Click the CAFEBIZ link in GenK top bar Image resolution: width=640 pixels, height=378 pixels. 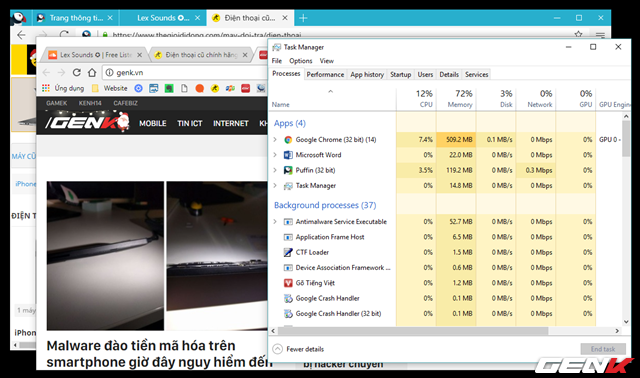coord(125,103)
